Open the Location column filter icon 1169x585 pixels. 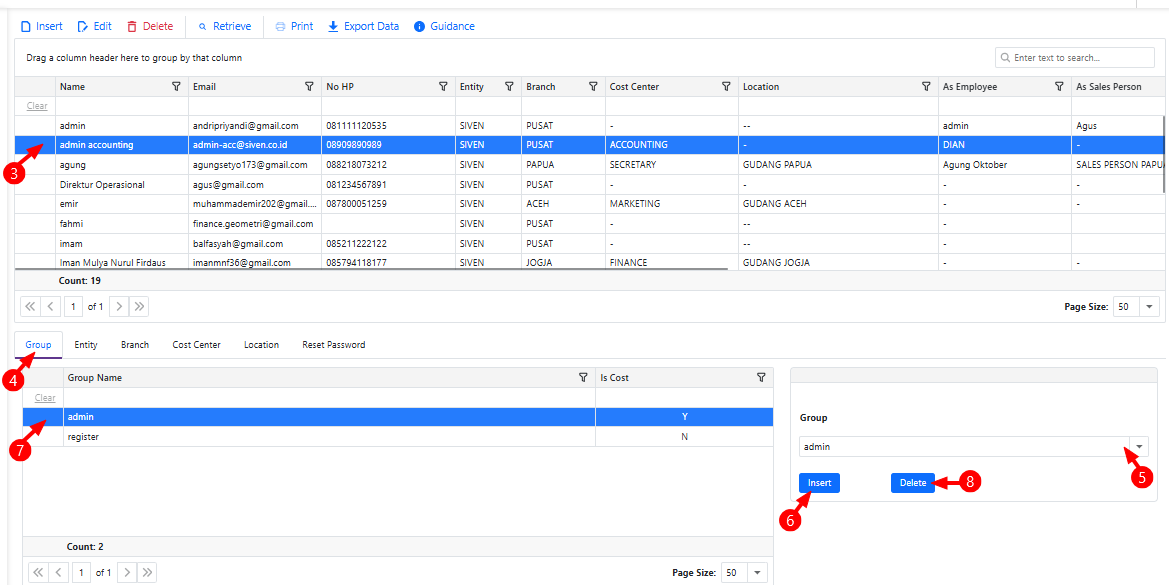[x=926, y=86]
